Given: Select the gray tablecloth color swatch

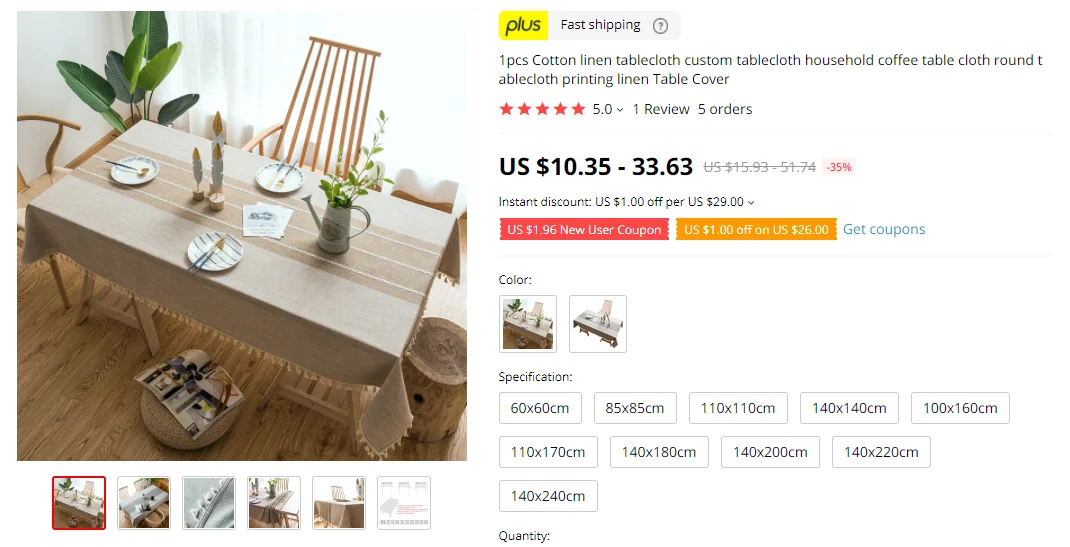Looking at the screenshot, I should 598,324.
